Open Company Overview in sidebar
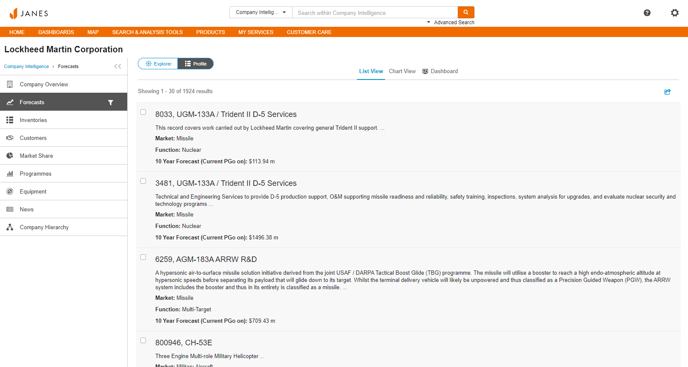Screen dimensions: 688x367 (64, 84)
